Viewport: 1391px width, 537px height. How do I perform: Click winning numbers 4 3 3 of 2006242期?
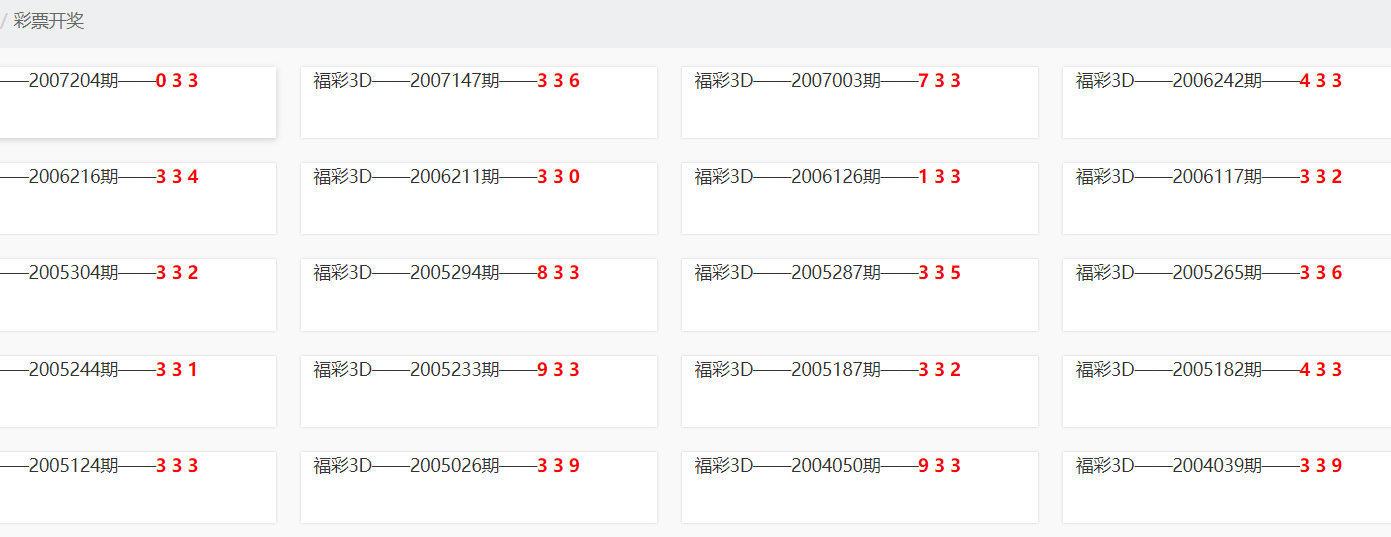[x=1321, y=81]
